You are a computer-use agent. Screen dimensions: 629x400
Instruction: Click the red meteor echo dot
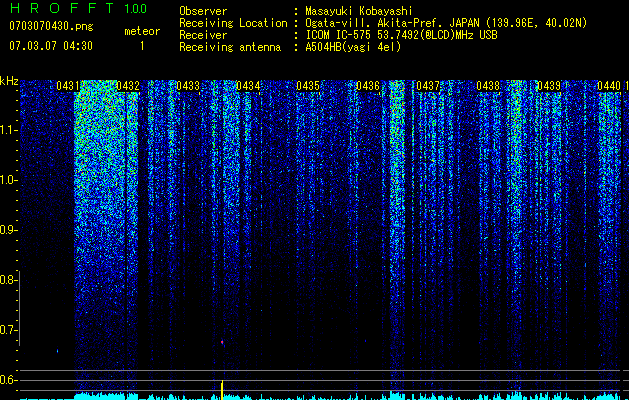coord(222,342)
